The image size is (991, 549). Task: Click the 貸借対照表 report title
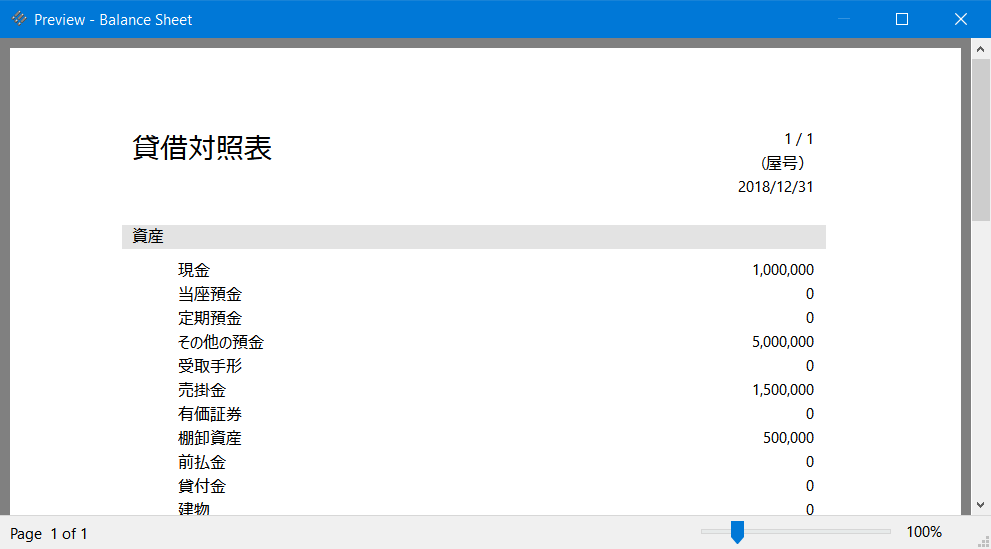(202, 148)
